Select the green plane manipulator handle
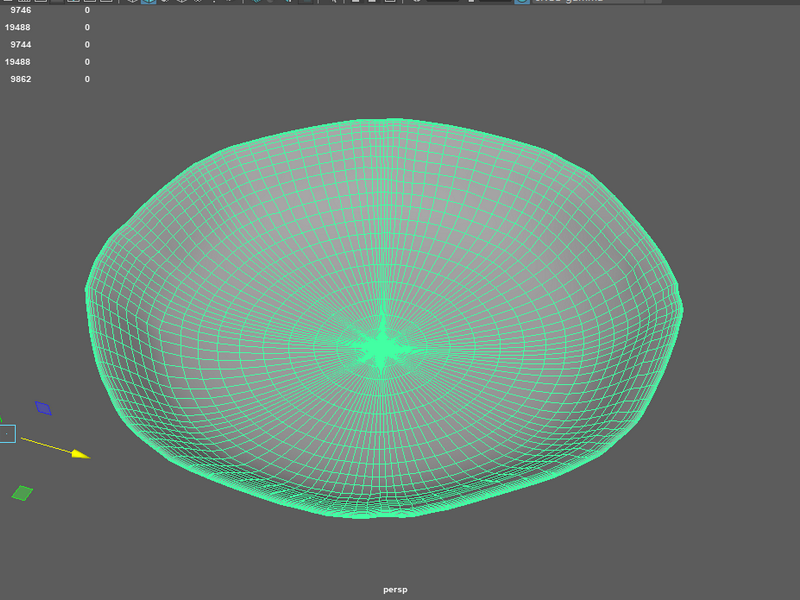800x600 pixels. coord(22,493)
